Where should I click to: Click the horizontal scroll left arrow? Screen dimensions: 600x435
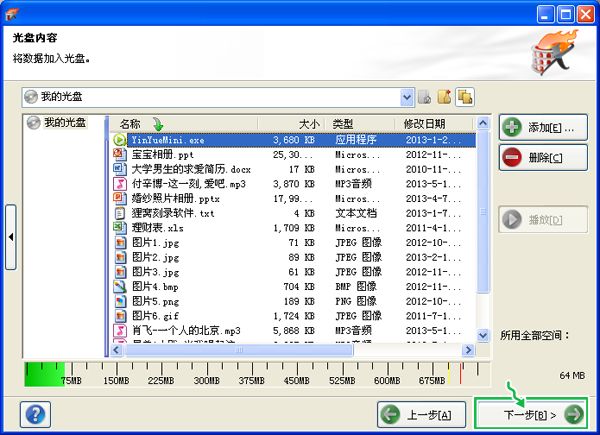coord(117,350)
